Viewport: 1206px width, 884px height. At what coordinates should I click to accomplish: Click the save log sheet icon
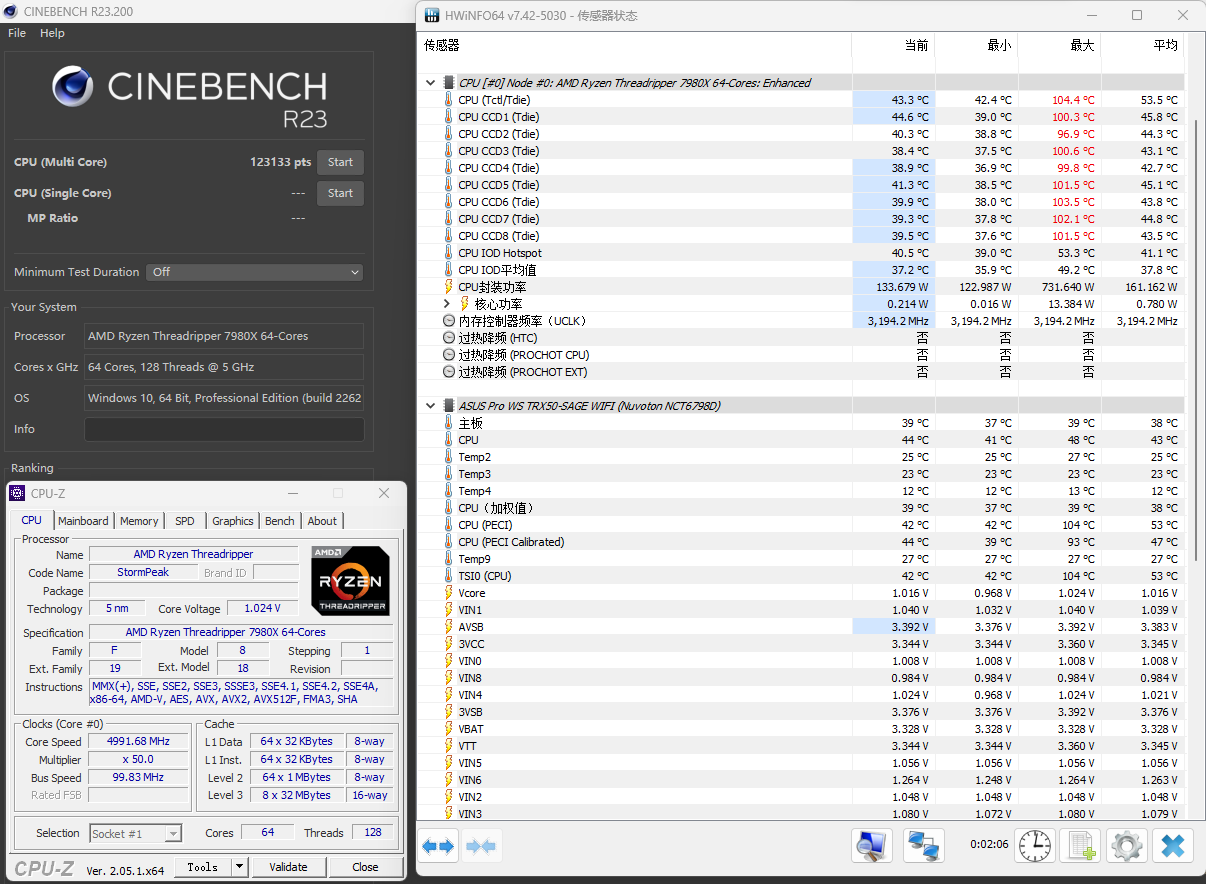point(1081,847)
